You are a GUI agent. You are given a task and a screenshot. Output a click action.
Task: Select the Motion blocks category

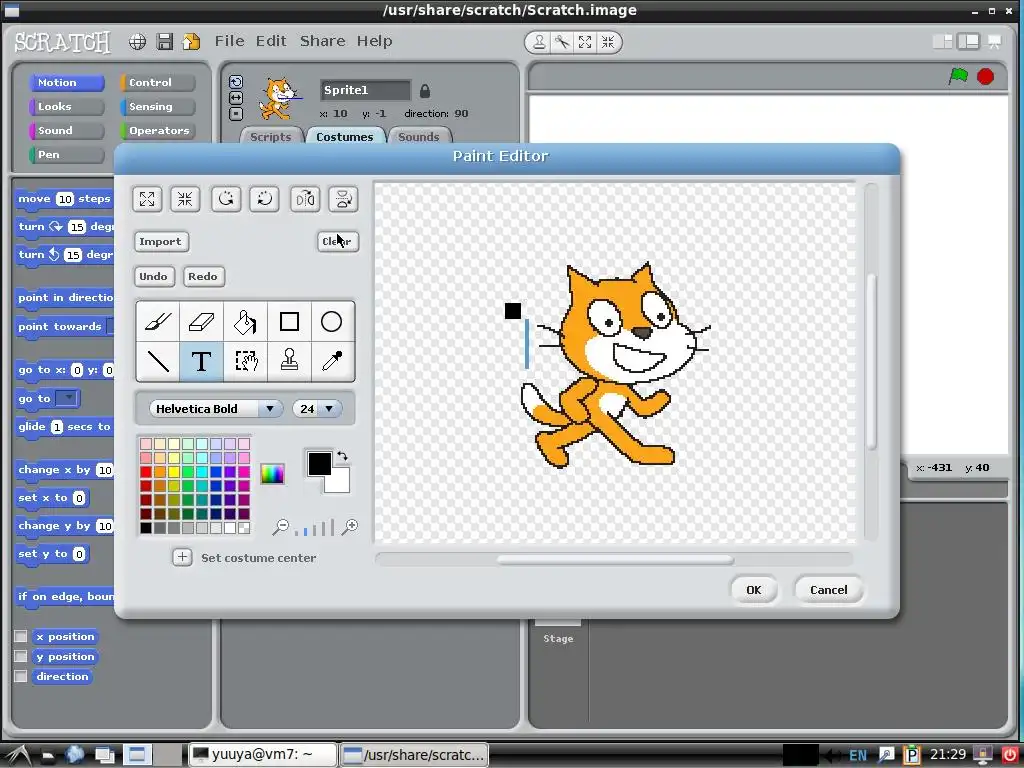[x=67, y=83]
